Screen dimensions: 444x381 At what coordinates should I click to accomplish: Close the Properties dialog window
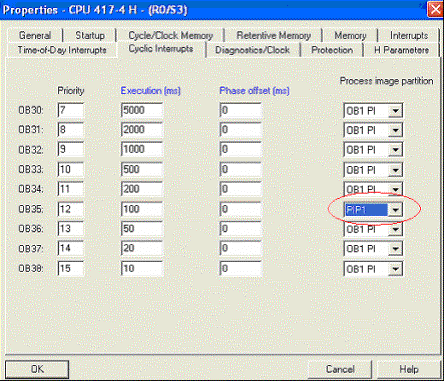click(x=435, y=10)
